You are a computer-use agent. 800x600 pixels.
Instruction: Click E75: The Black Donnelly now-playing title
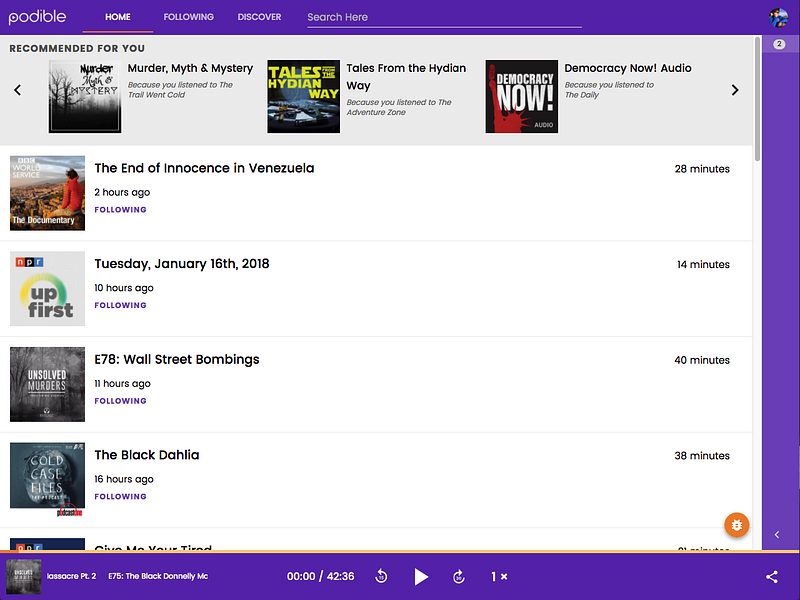pyautogui.click(x=158, y=576)
